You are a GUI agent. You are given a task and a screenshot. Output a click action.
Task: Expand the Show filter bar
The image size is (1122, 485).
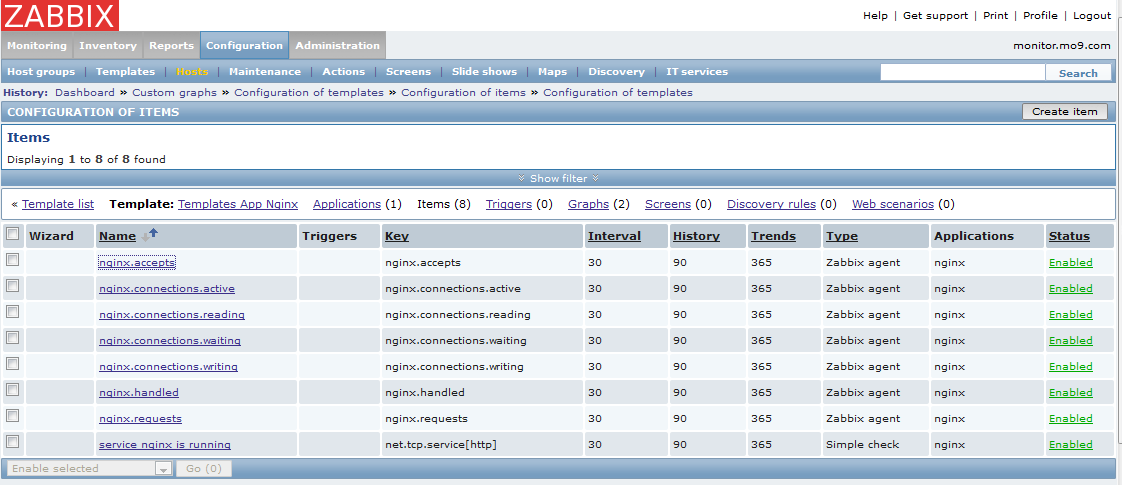(x=558, y=178)
